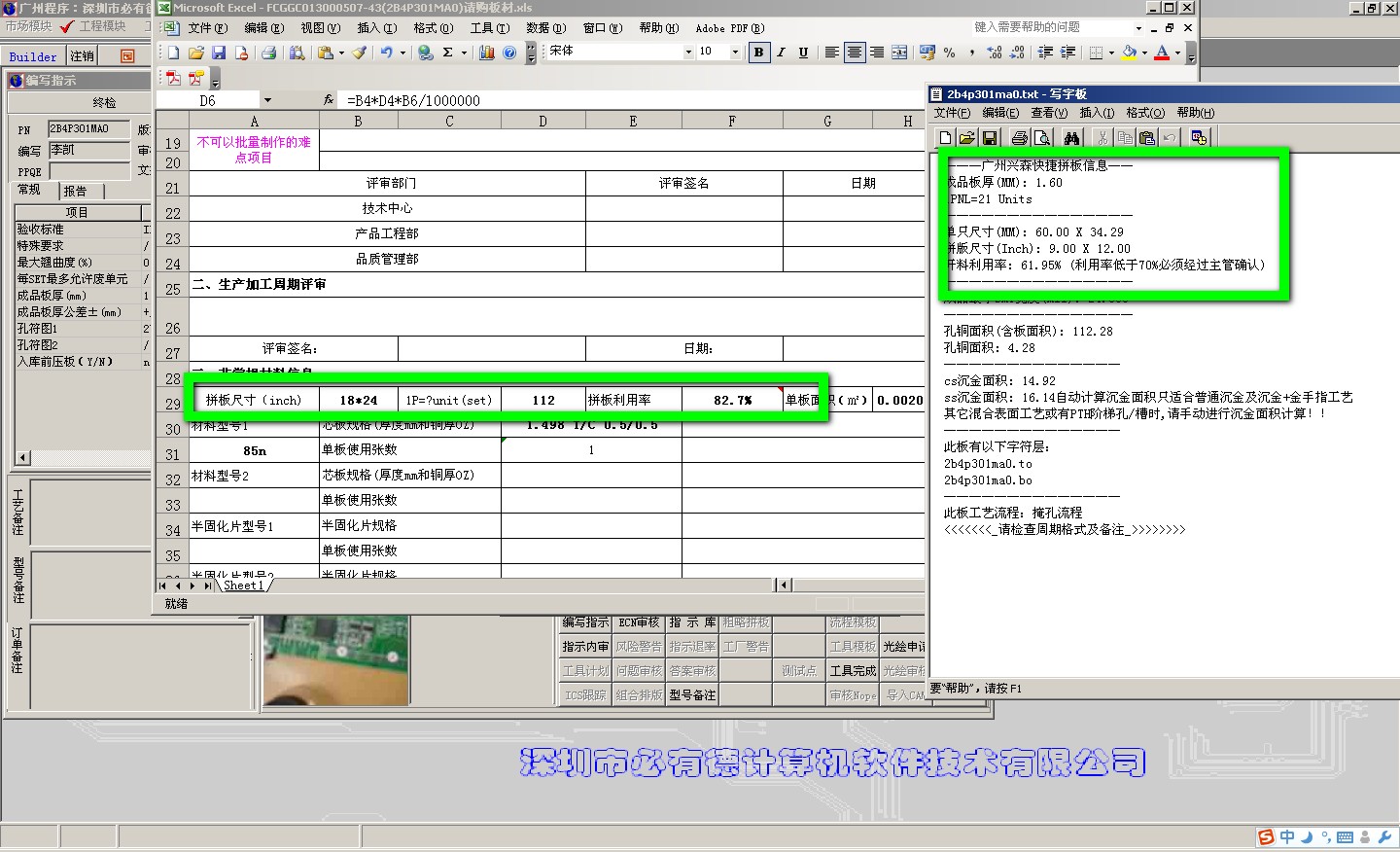Open Name Box dropdown arrow beside D6
This screenshot has height=852, width=1400.
pos(267,100)
